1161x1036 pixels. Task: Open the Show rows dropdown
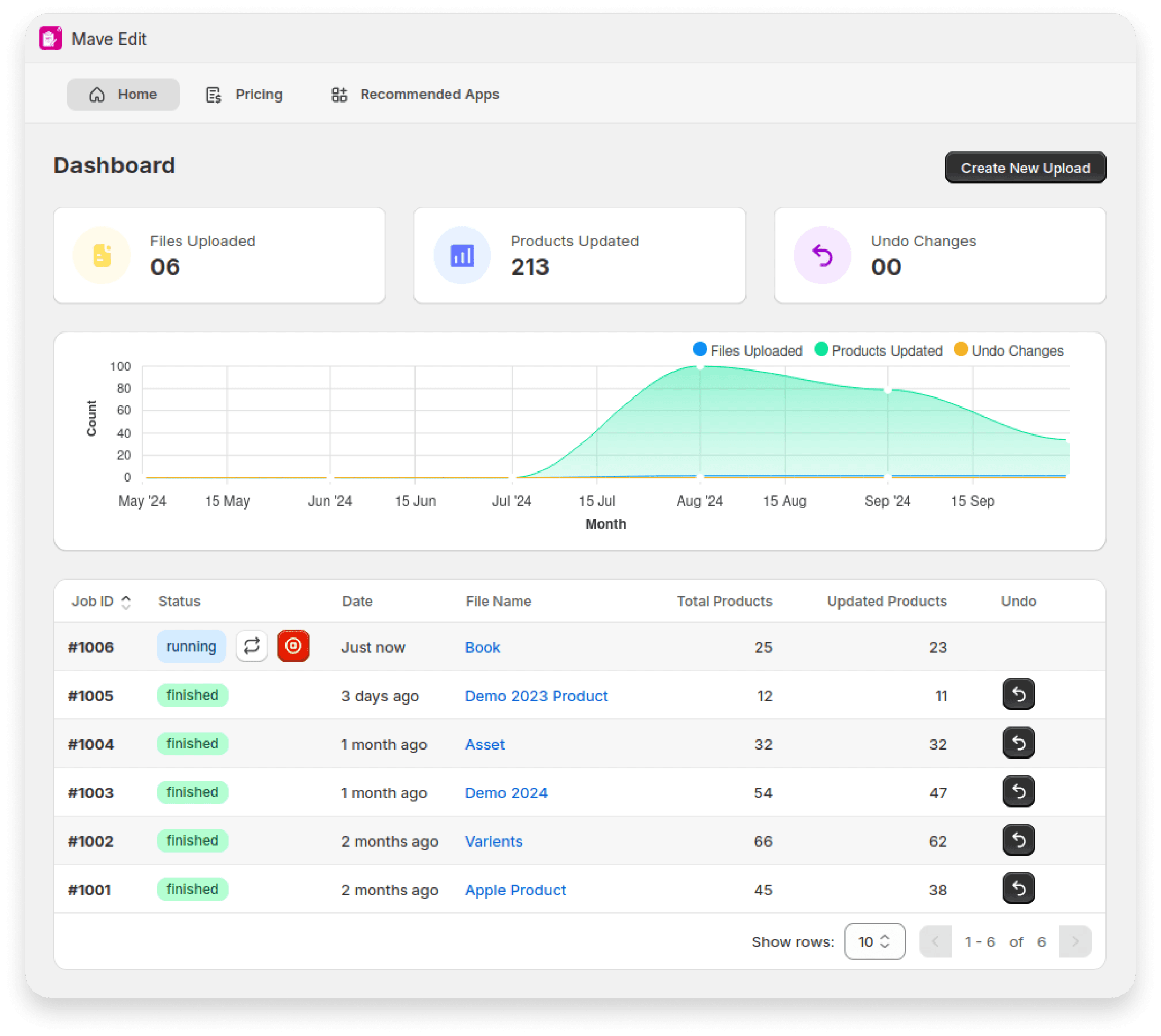coord(874,941)
